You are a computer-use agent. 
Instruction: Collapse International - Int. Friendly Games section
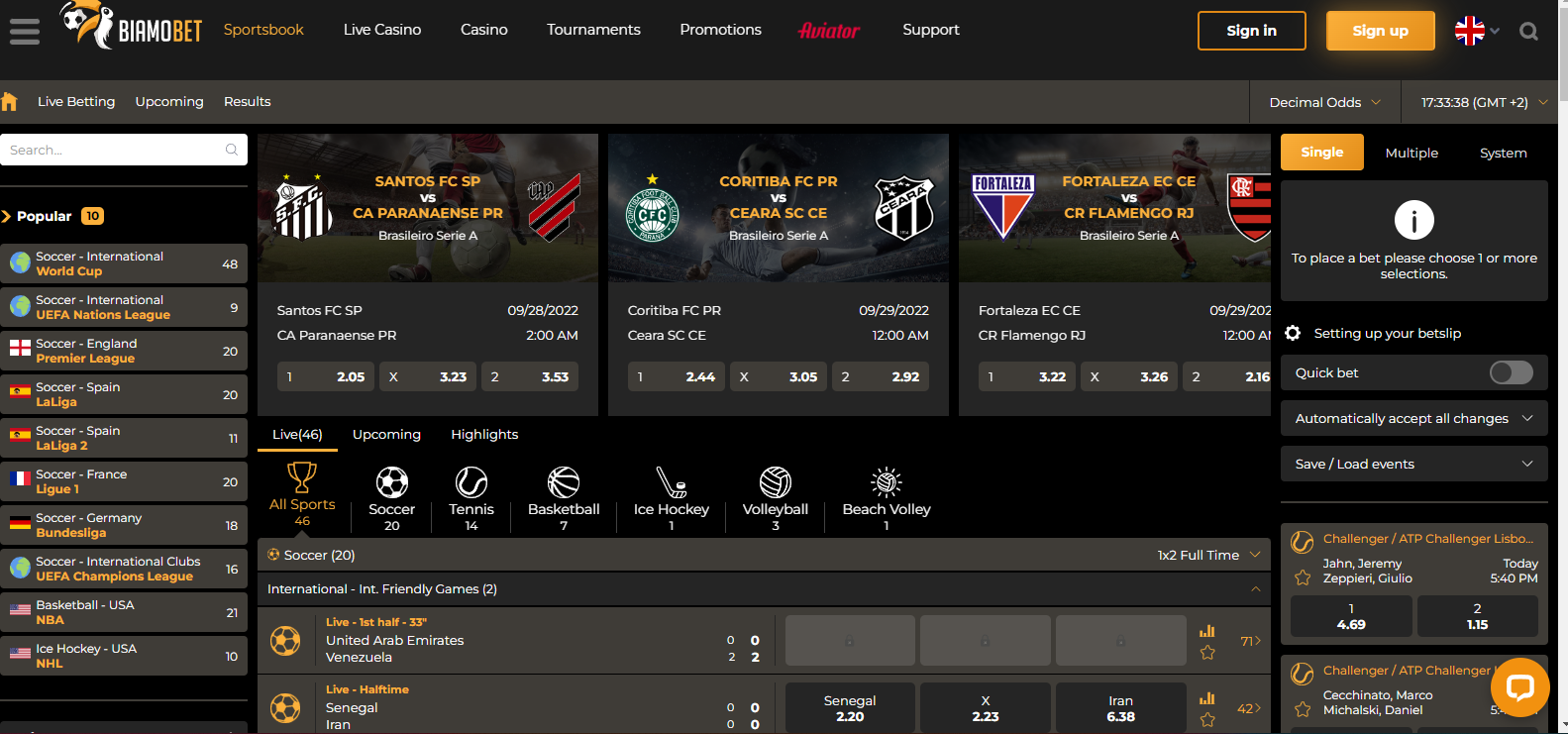click(1256, 588)
